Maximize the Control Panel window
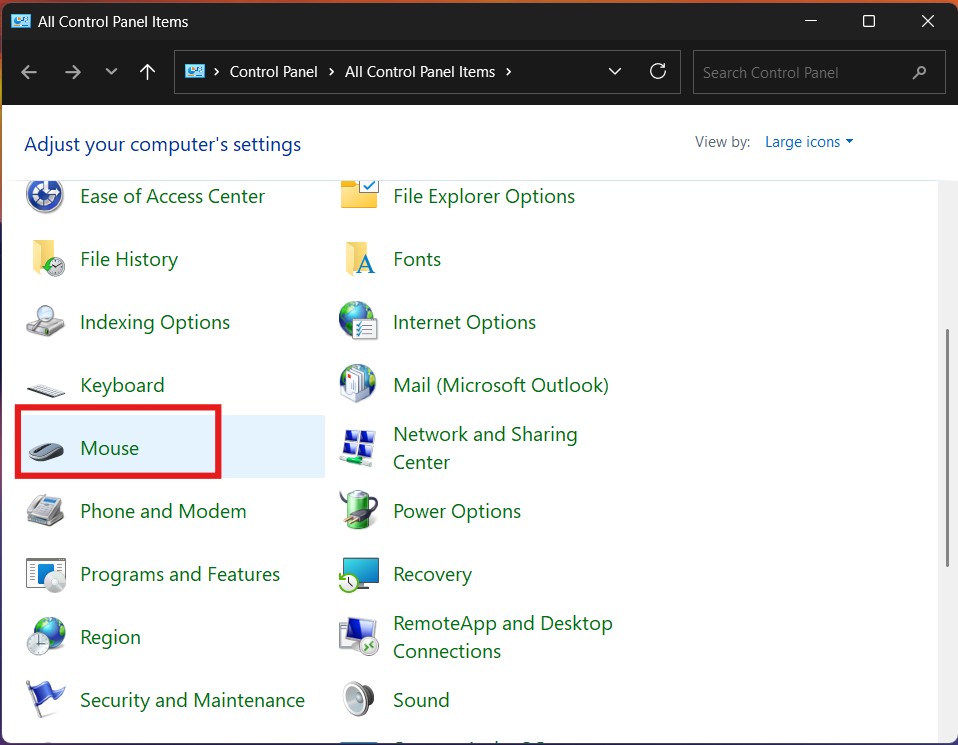The image size is (958, 745). click(869, 21)
